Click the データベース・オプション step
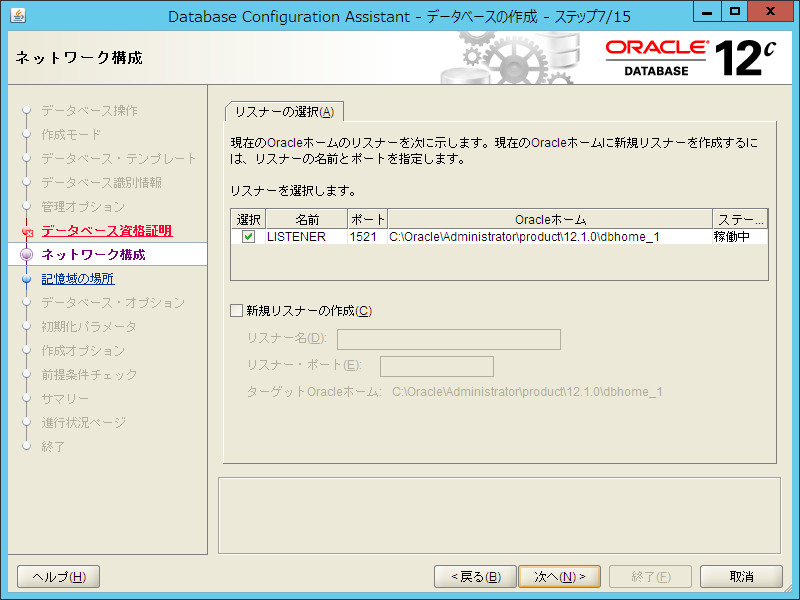 113,303
